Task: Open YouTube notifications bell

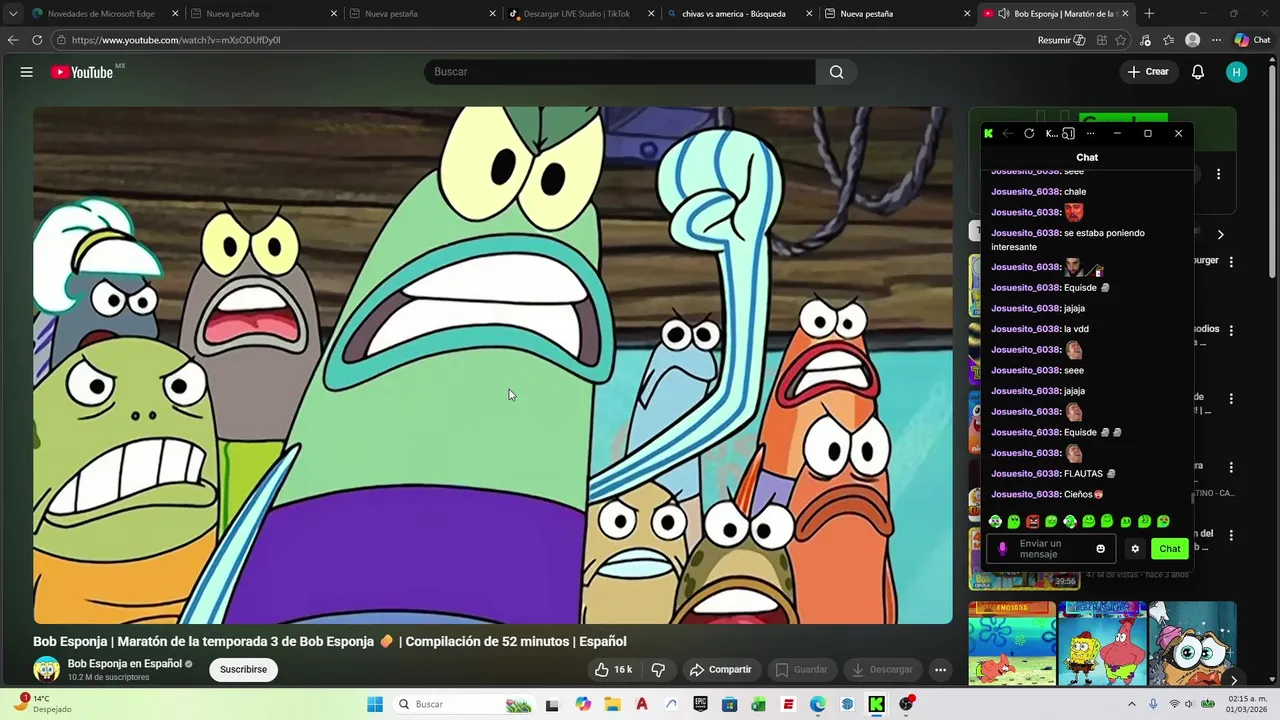Action: click(x=1198, y=72)
